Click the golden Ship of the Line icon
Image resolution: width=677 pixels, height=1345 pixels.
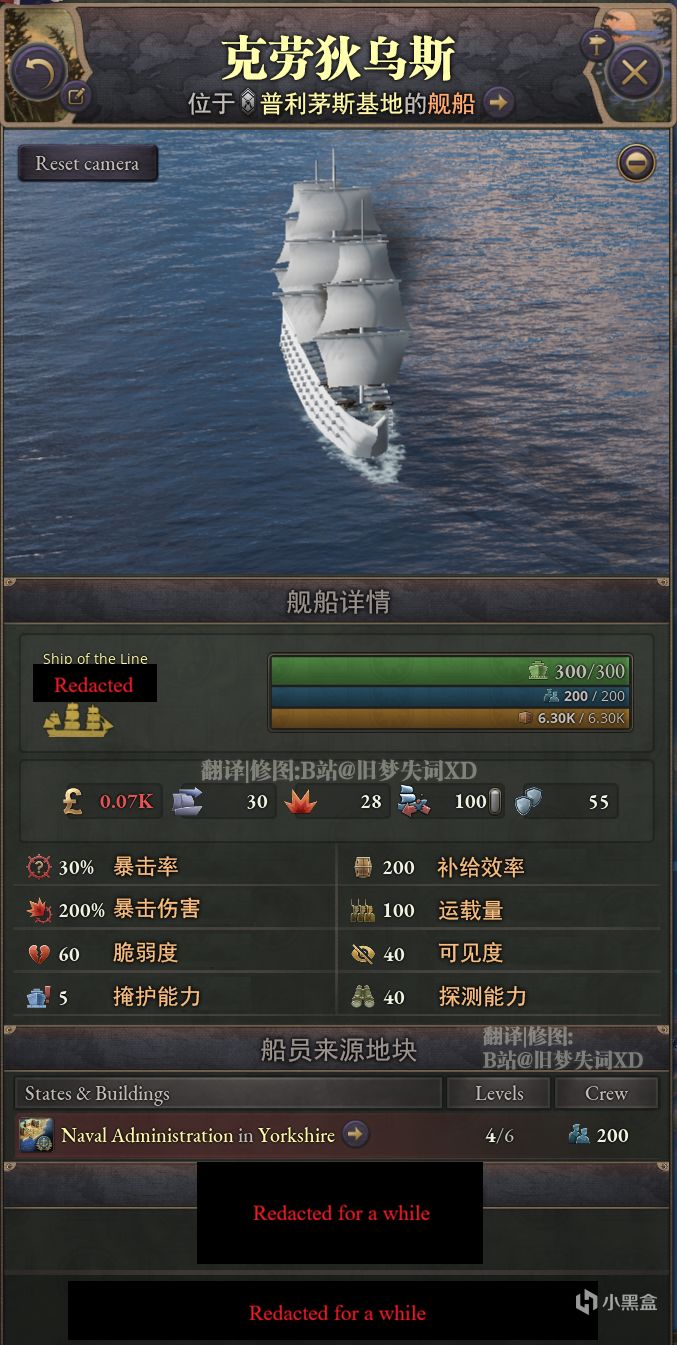[78, 720]
